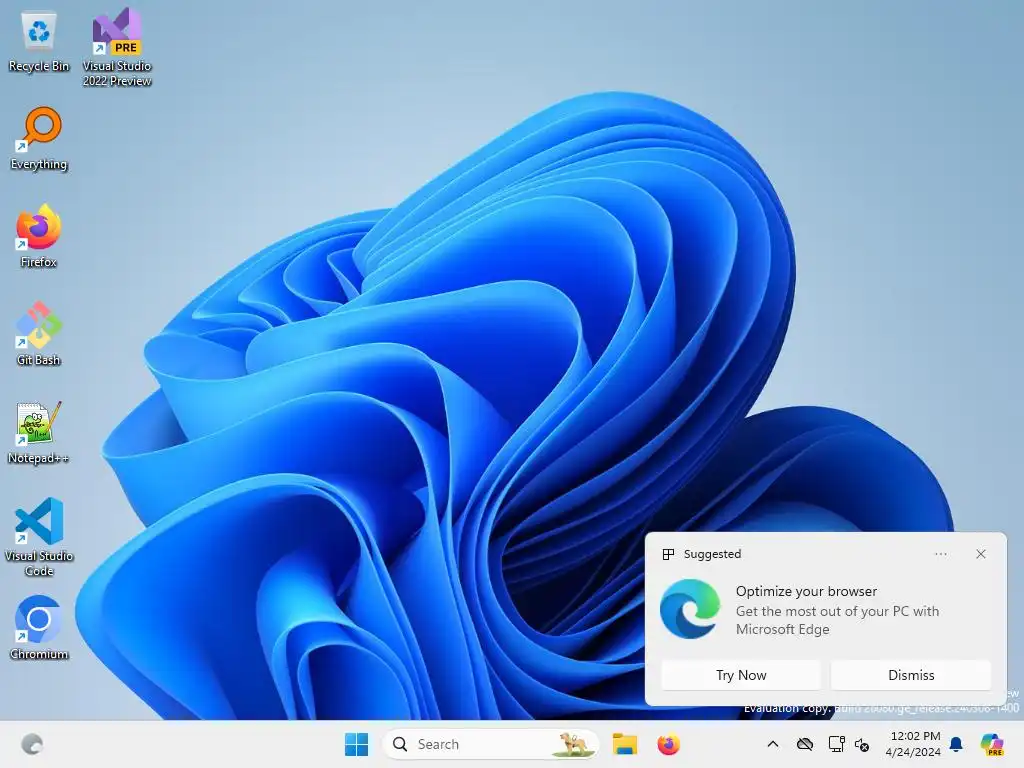Dismiss the Optimize your browser suggestion
This screenshot has width=1024, height=768.
[x=911, y=675]
